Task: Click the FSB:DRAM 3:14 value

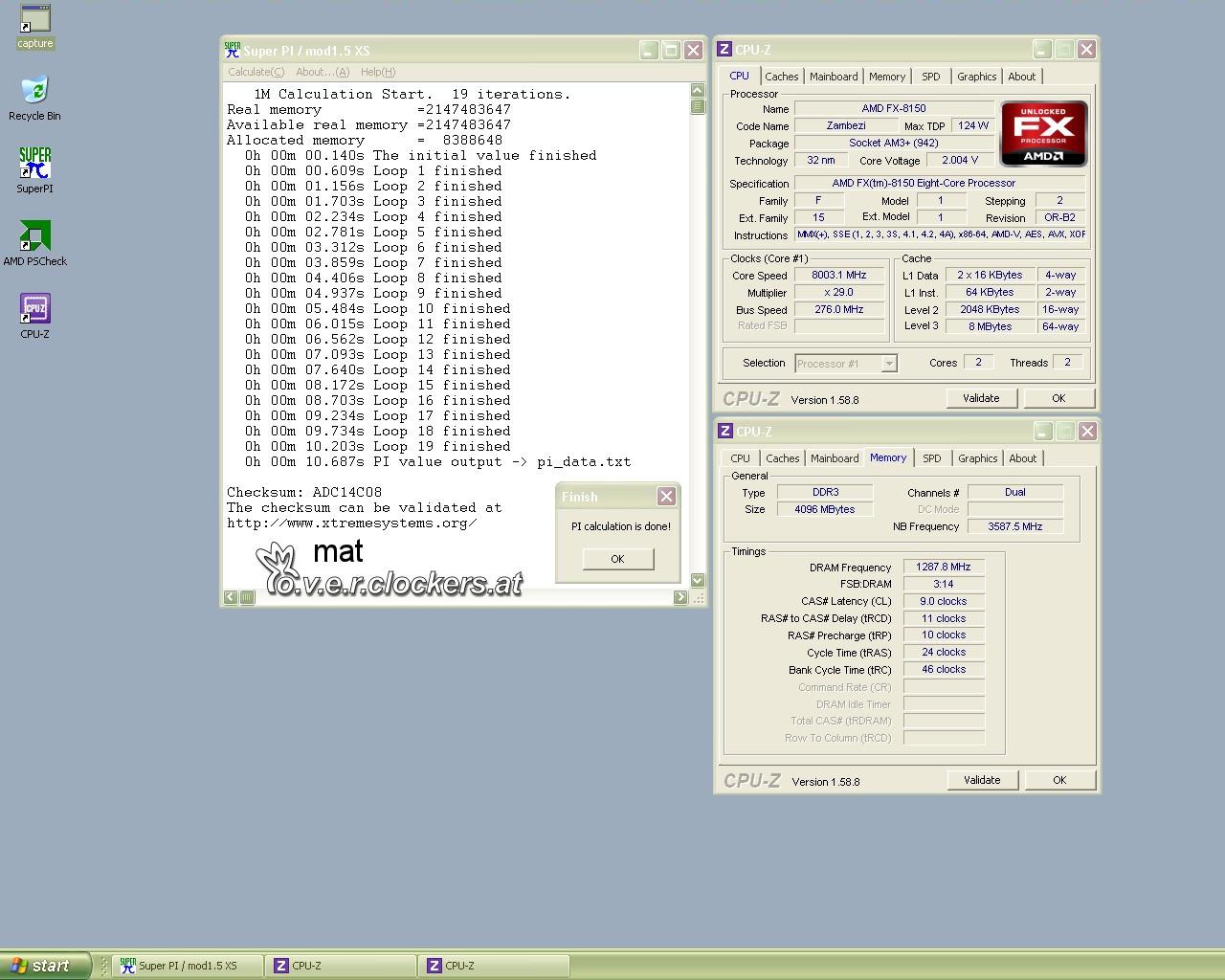Action: coord(944,584)
